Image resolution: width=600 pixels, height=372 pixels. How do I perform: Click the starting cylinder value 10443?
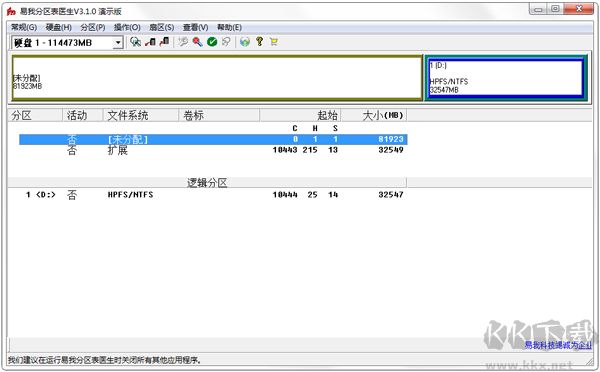pyautogui.click(x=285, y=150)
